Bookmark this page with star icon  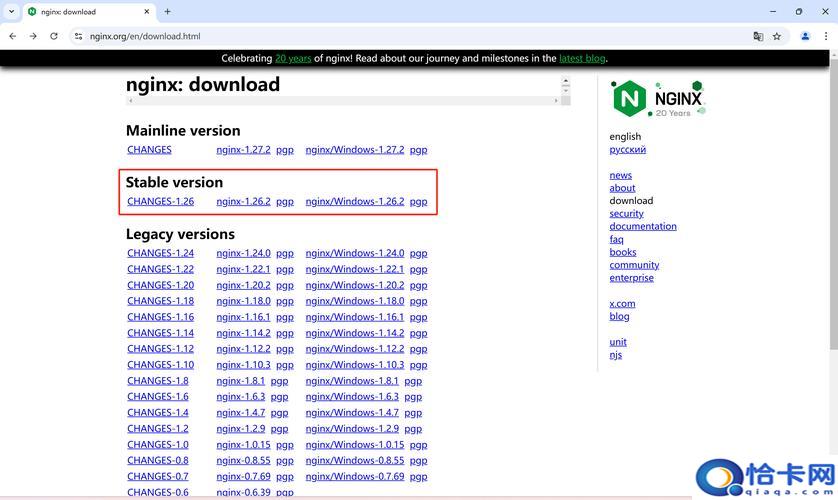coord(777,36)
